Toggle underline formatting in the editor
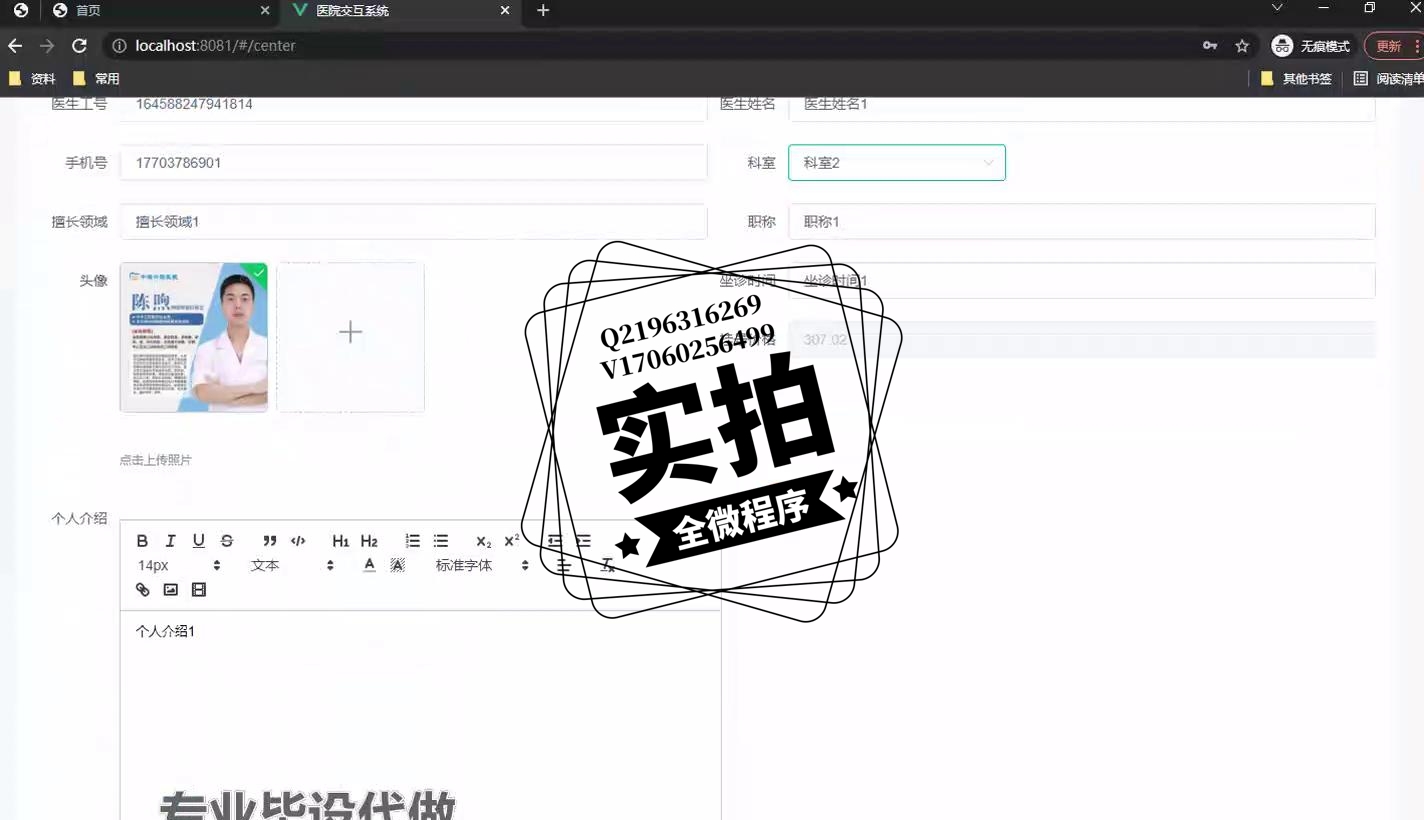 coord(199,541)
